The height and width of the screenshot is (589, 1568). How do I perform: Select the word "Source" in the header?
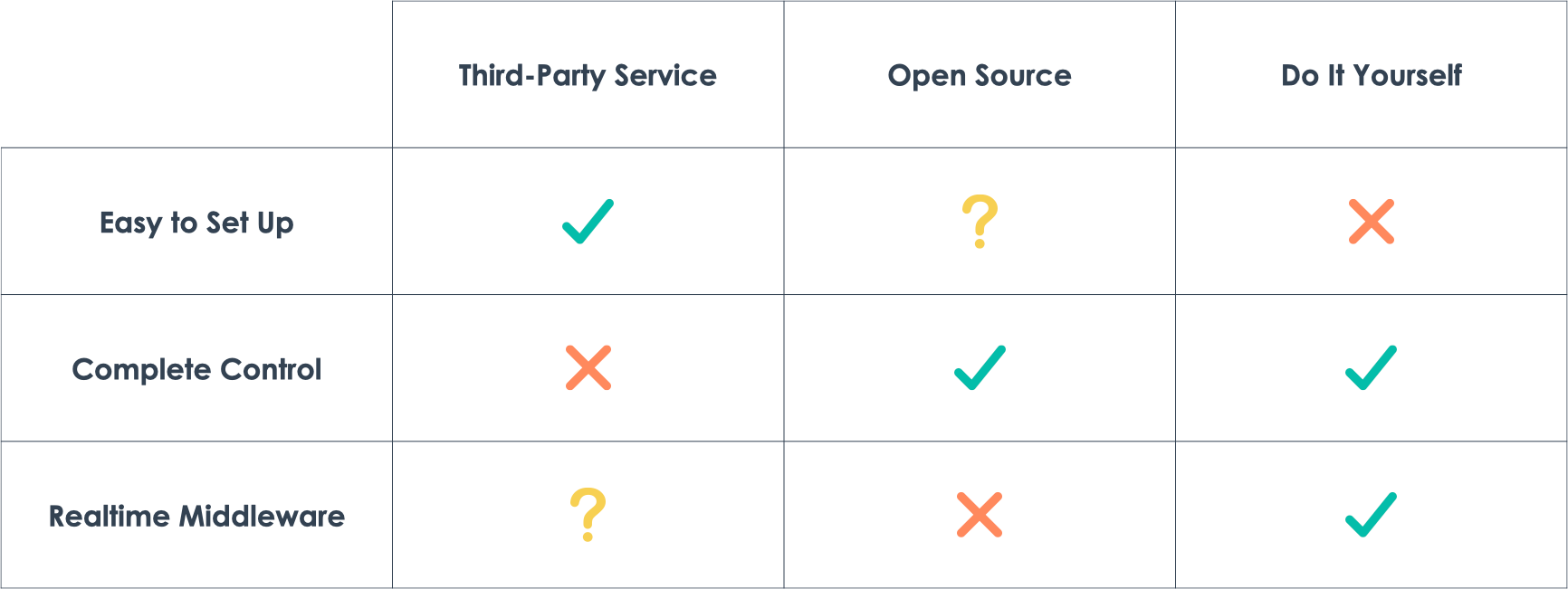tap(1023, 76)
